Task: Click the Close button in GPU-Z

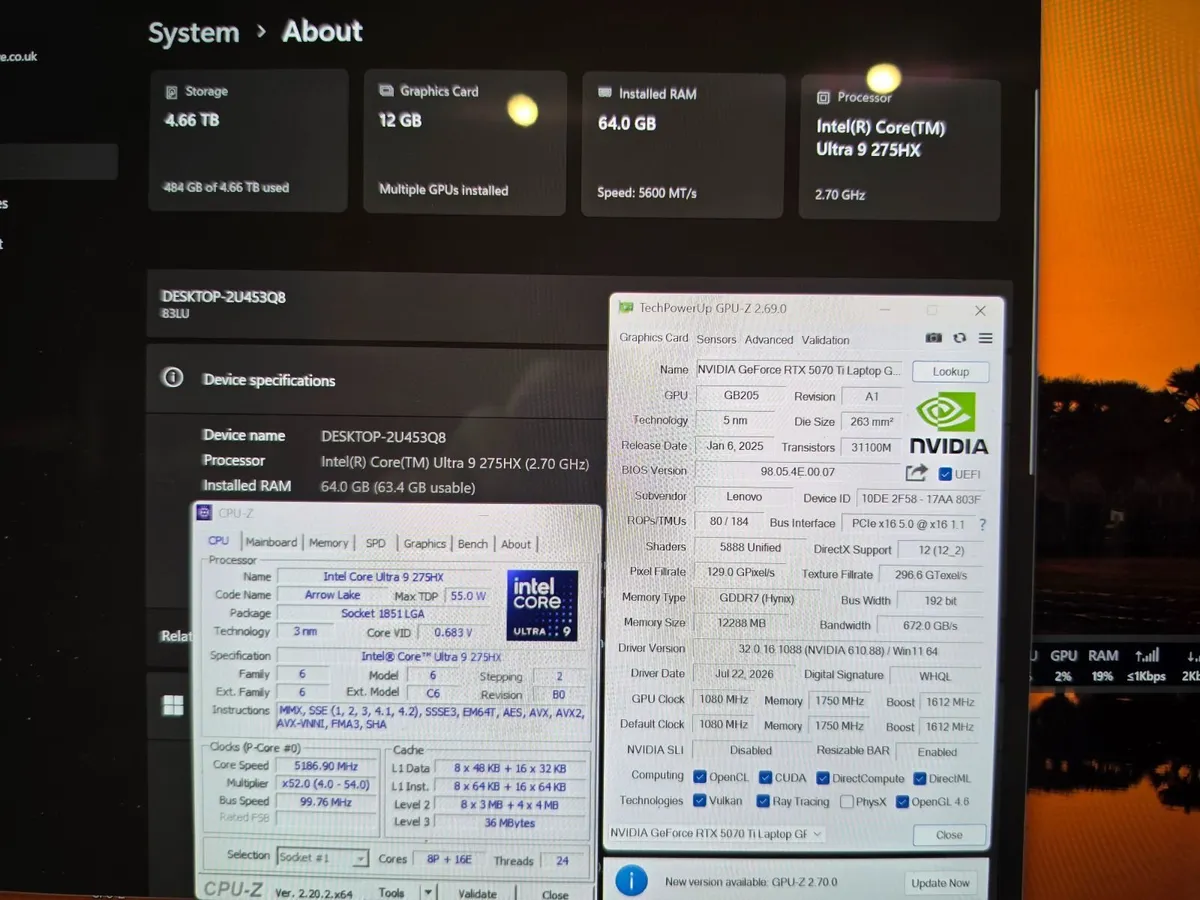Action: tap(949, 835)
